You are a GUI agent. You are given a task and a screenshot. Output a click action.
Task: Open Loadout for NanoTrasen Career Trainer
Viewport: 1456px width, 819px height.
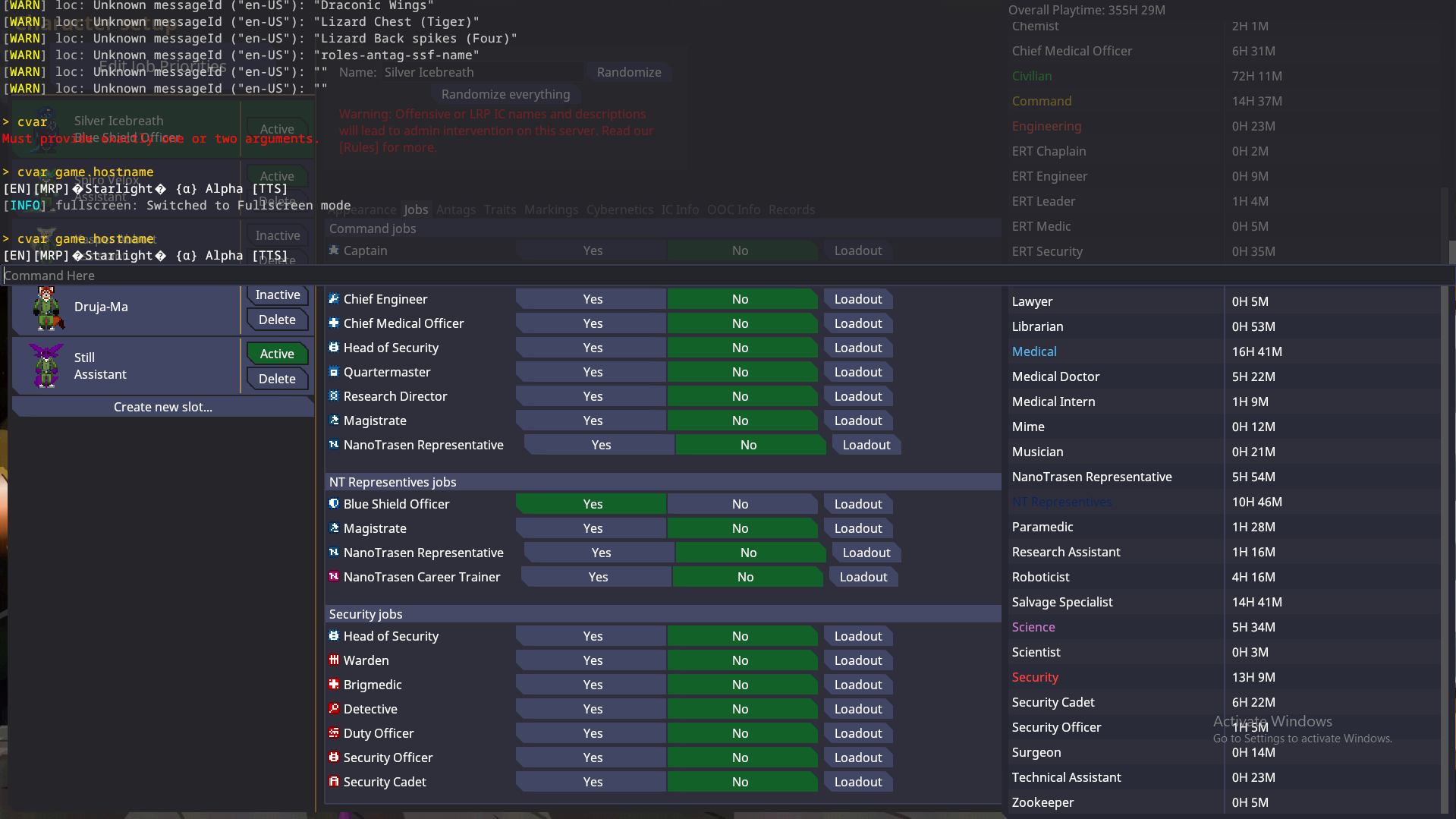tap(863, 577)
